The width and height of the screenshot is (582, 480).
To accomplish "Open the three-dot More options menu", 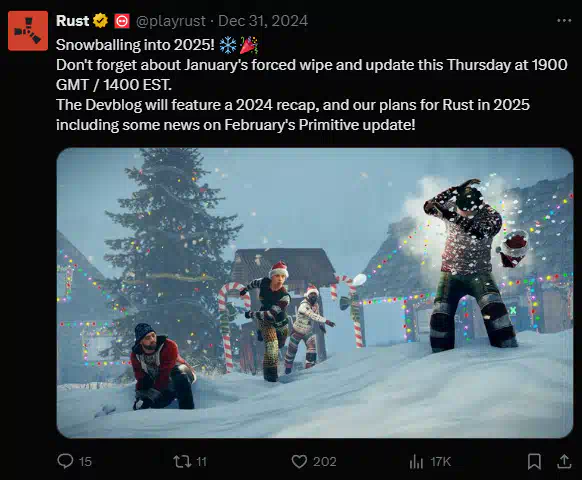I will [564, 20].
